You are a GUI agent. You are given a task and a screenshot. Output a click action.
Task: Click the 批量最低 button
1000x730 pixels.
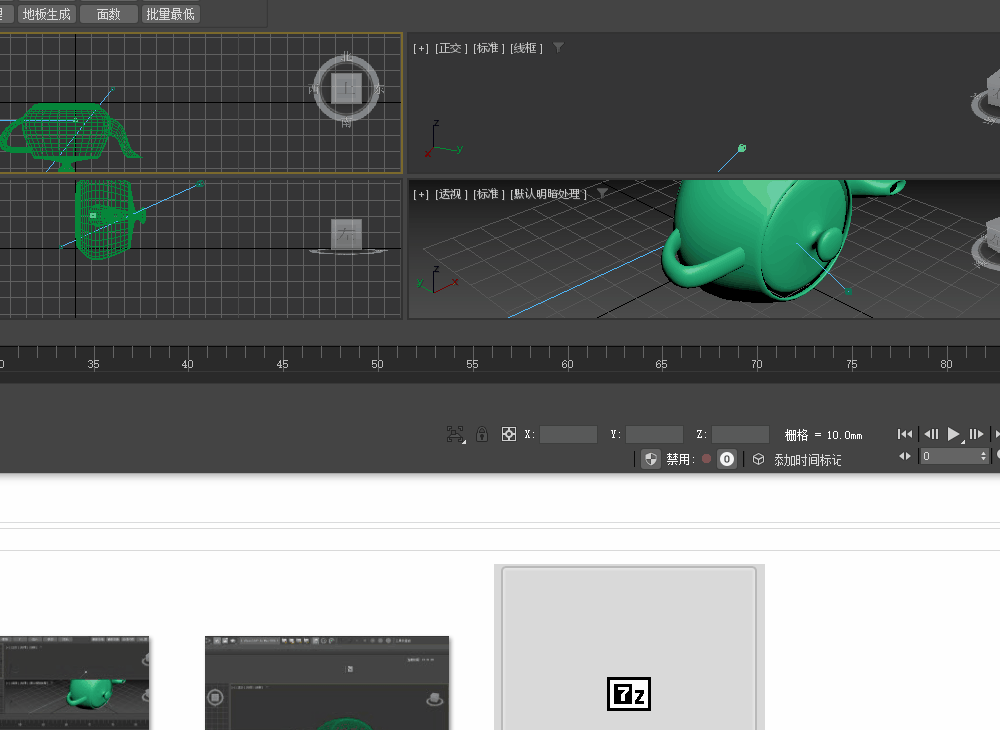(x=170, y=14)
